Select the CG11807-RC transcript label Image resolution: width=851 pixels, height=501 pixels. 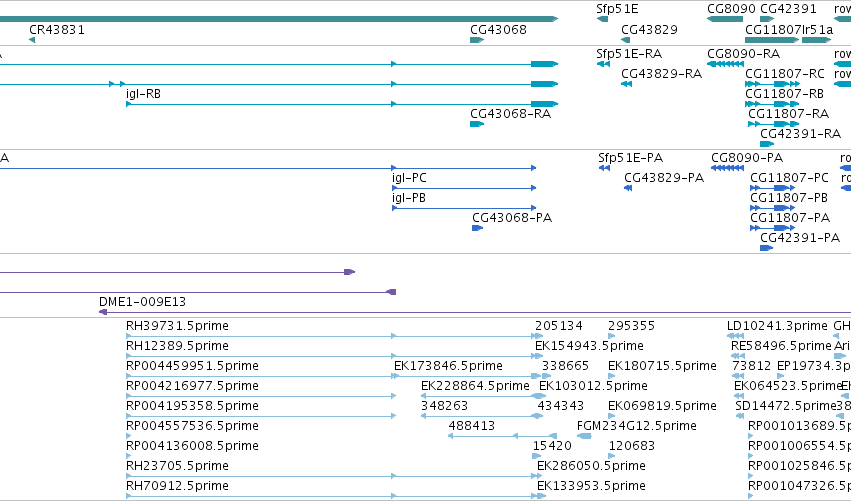785,74
